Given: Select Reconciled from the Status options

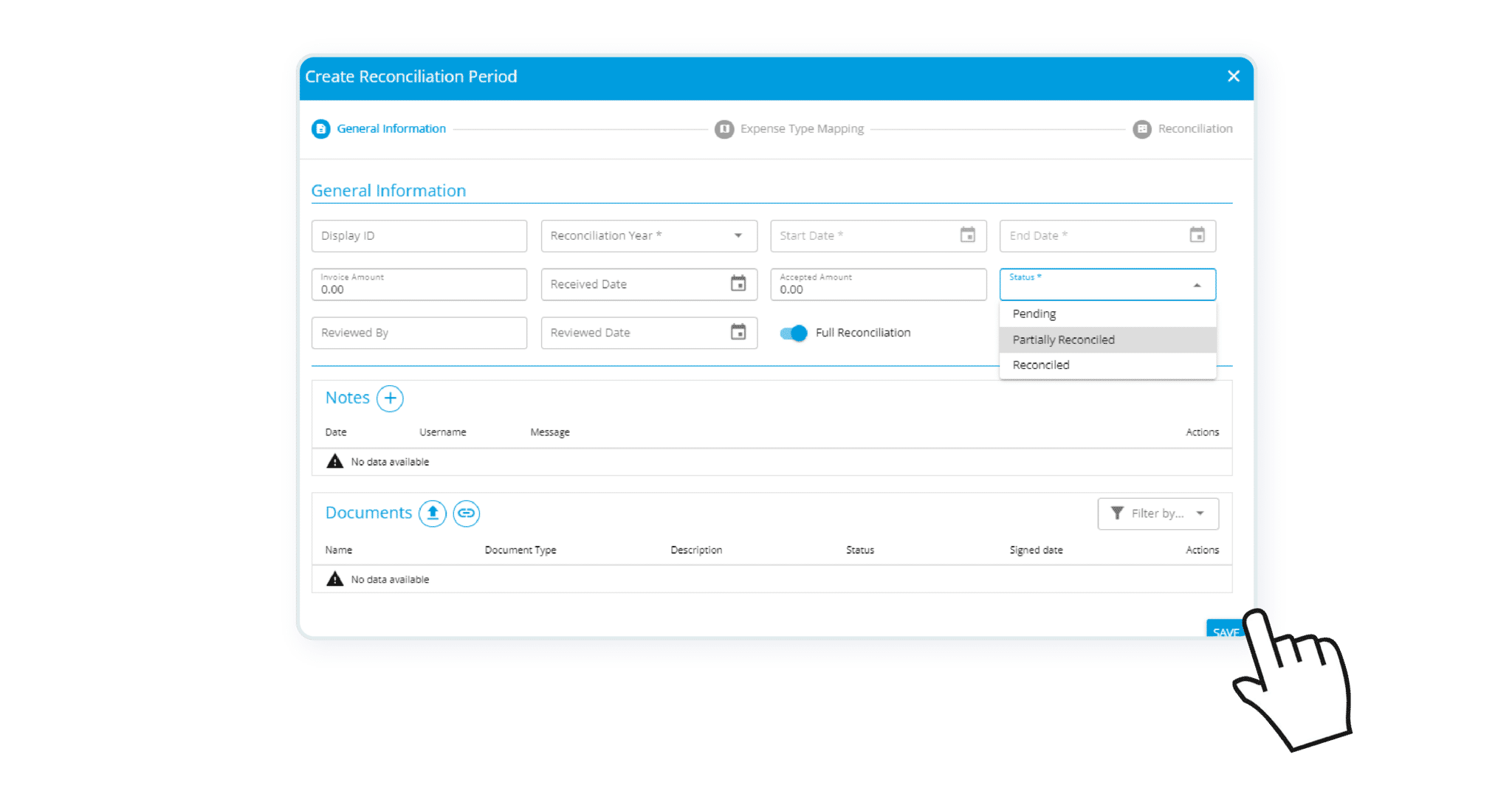Looking at the screenshot, I should tap(1040, 365).
